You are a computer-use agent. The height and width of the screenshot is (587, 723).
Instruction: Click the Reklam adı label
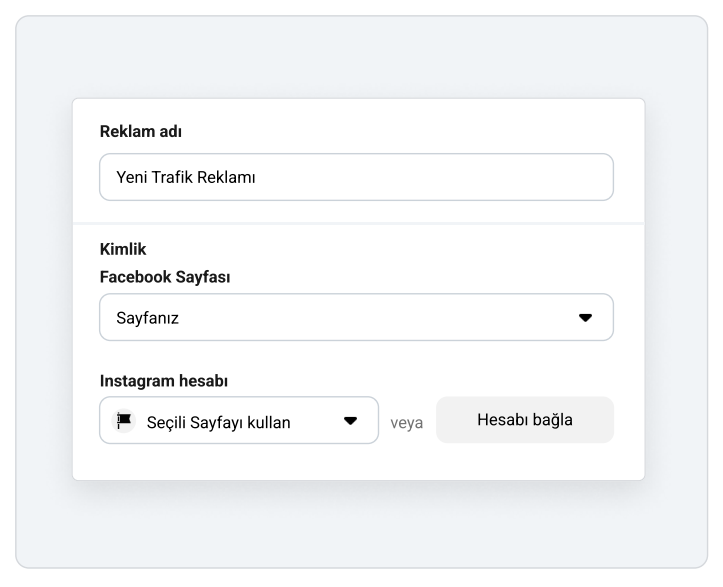click(x=141, y=131)
